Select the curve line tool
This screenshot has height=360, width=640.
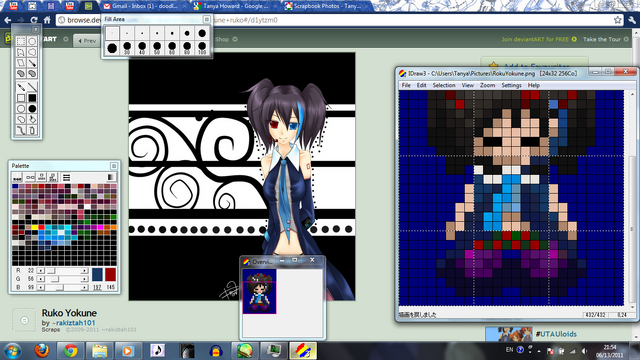coord(21,131)
